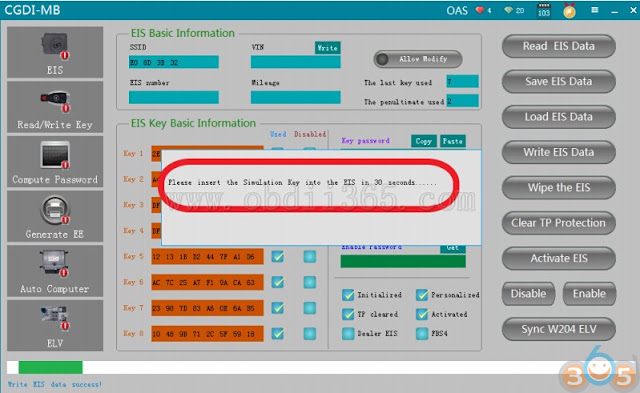Toggle the Used checkbox for Key 5

point(278,256)
